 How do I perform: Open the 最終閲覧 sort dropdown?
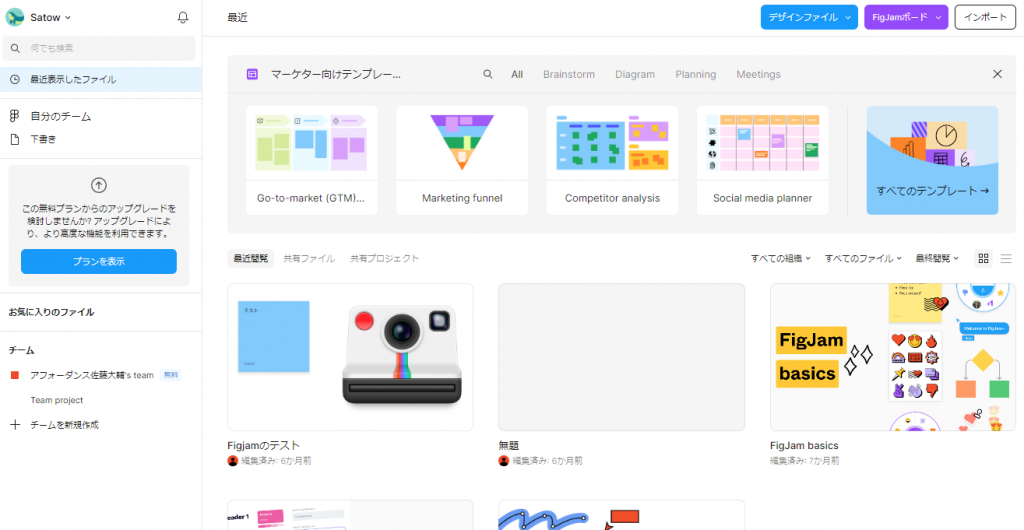[x=937, y=258]
